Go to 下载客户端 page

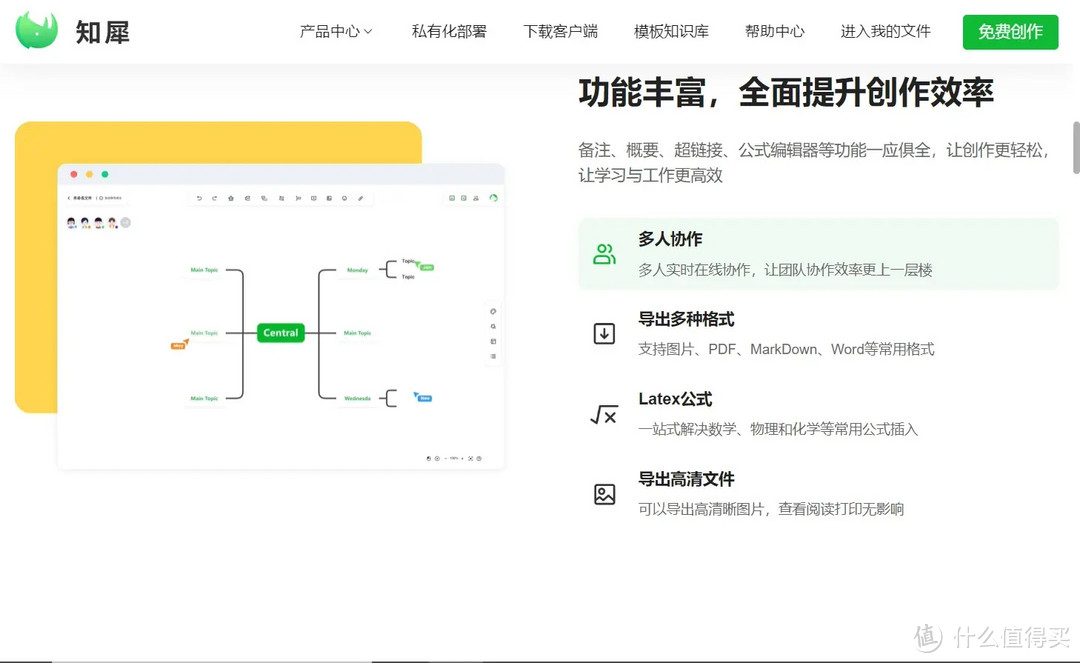560,32
